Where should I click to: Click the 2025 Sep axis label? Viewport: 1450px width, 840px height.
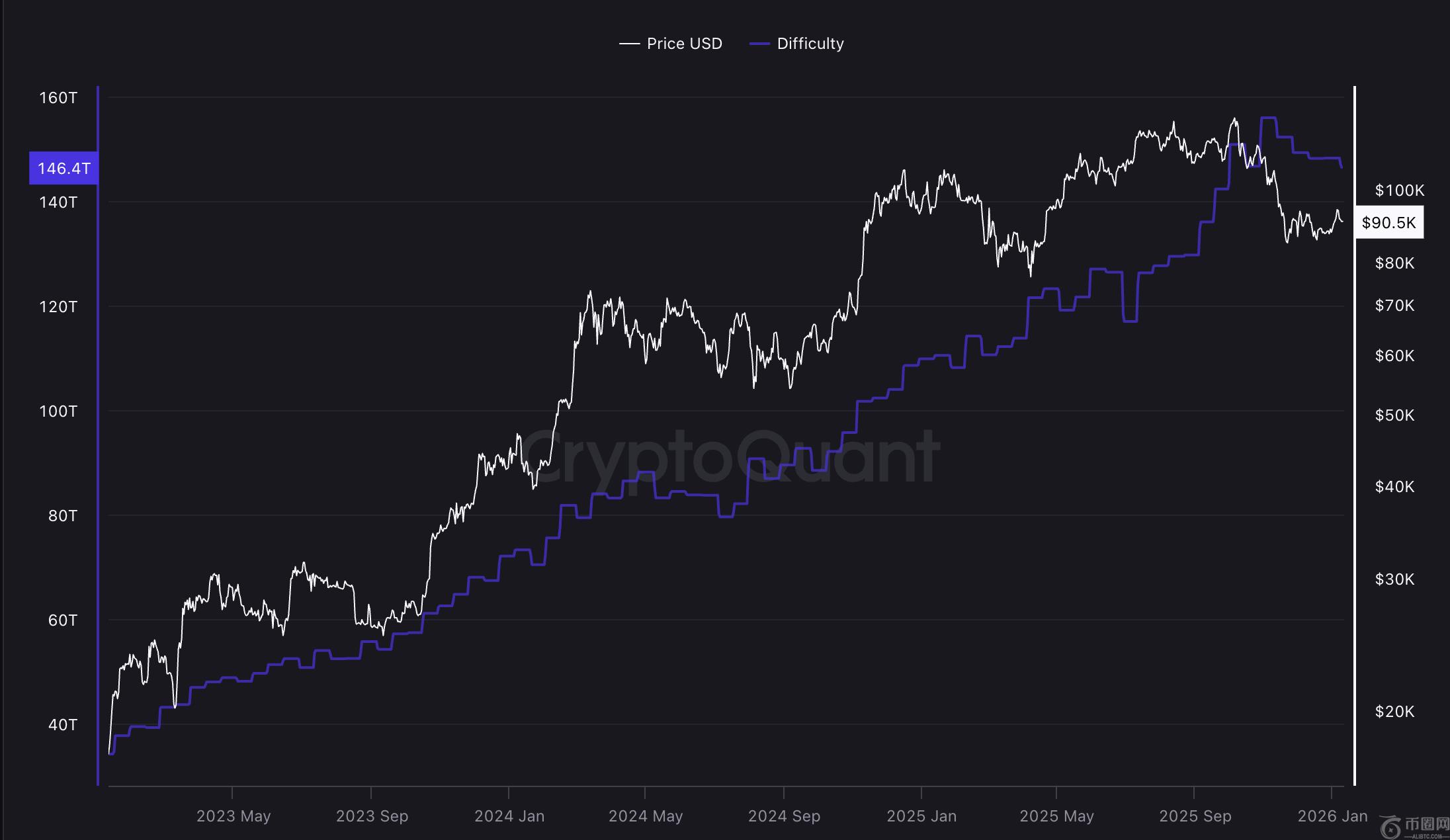tap(1195, 816)
